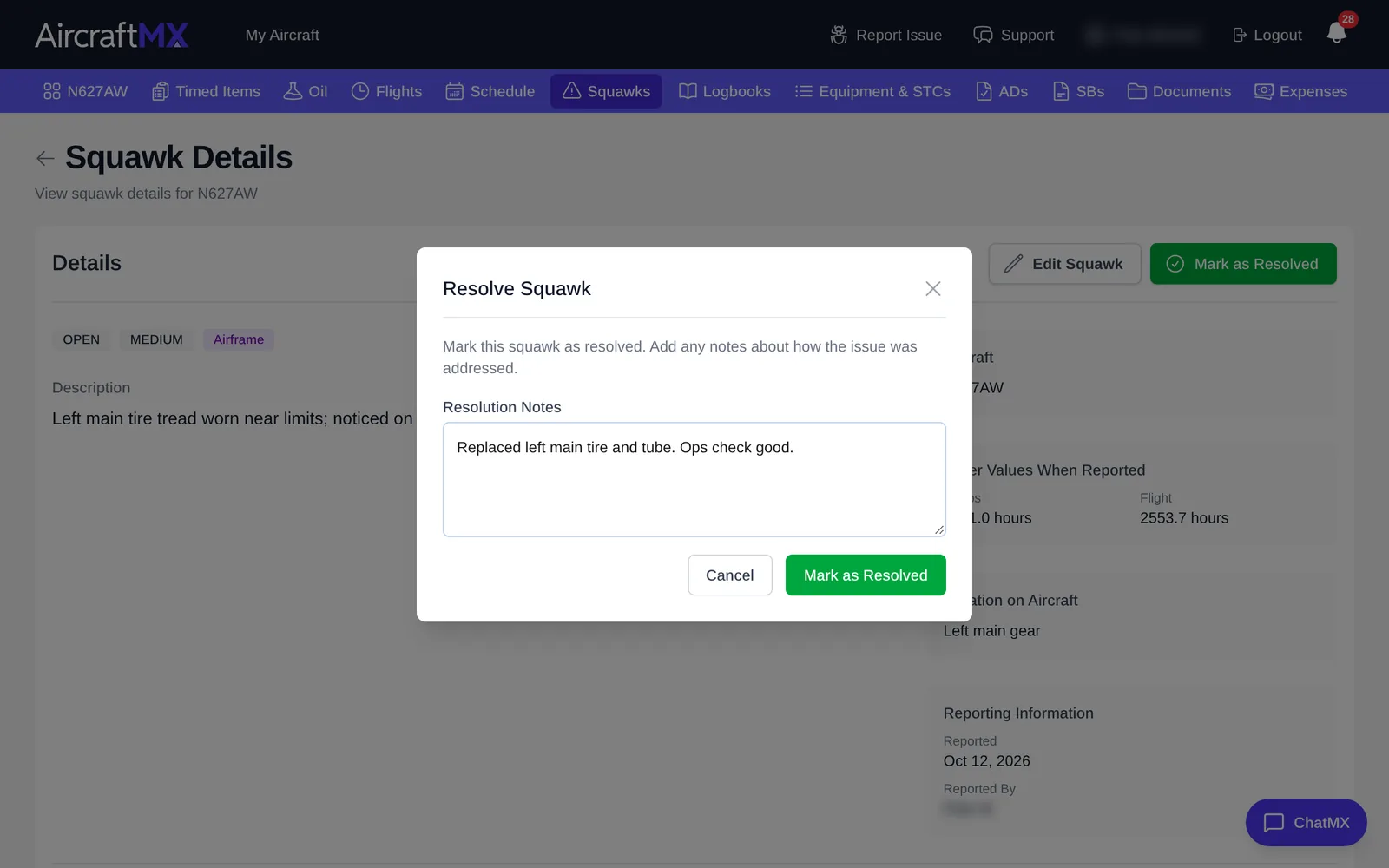
Task: Click the pencil icon on Edit Squawk
Action: [x=1013, y=264]
